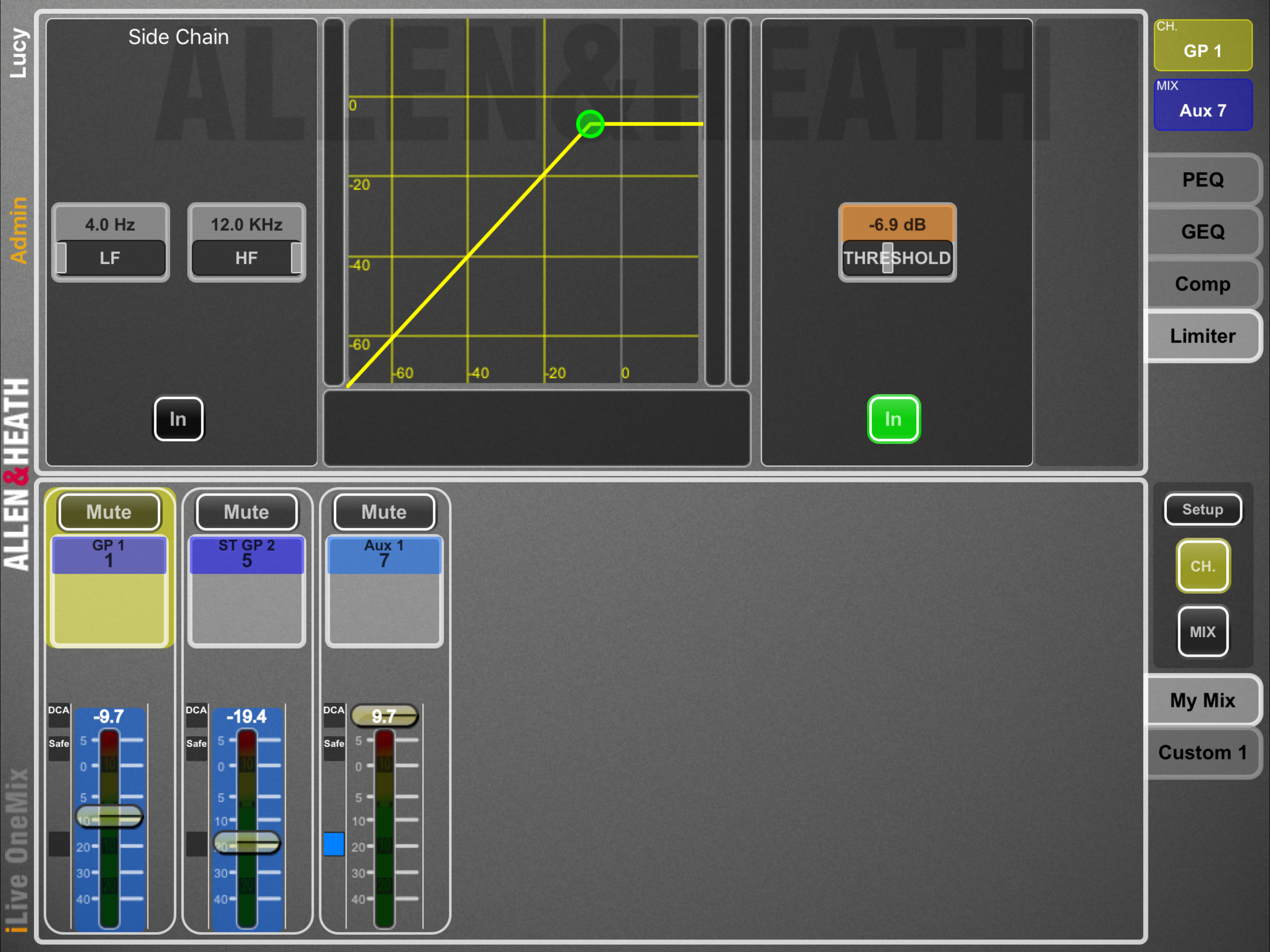Screen dimensions: 1270x952
Task: Click the GP 1 fader knob
Action: tap(109, 816)
